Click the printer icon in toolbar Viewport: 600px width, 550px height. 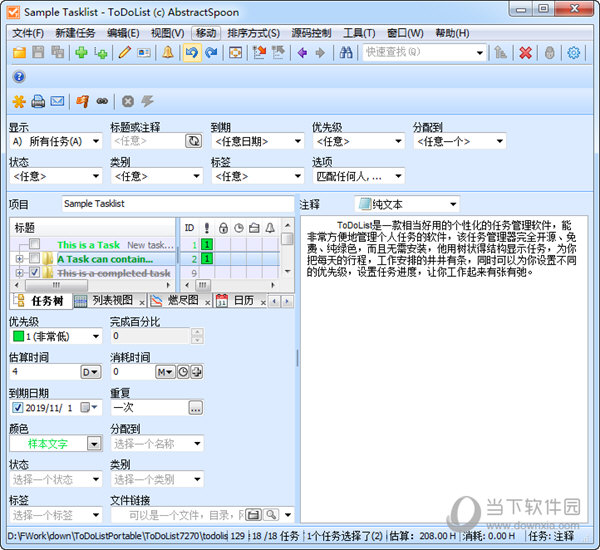pyautogui.click(x=37, y=101)
